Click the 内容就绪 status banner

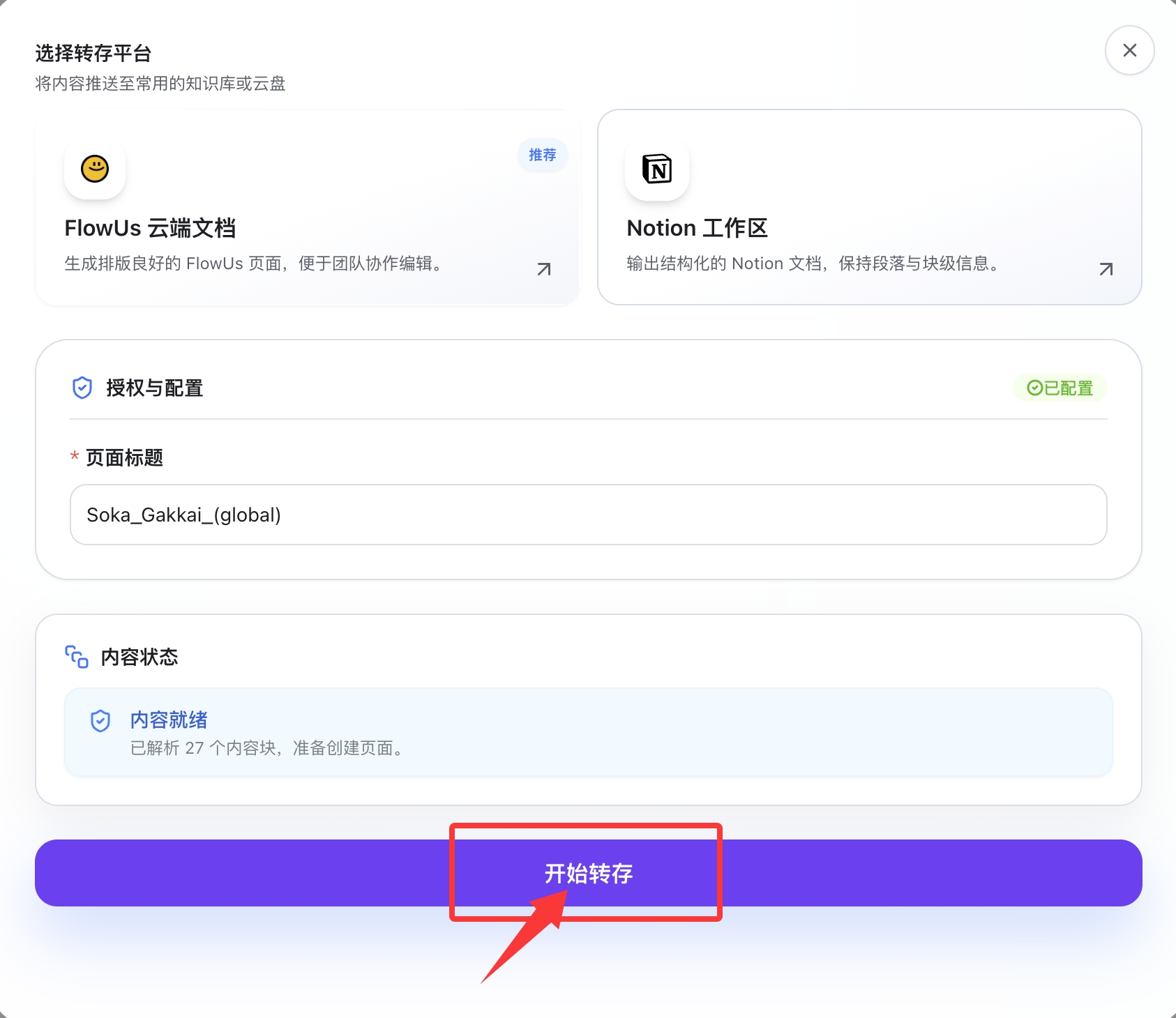tap(588, 732)
